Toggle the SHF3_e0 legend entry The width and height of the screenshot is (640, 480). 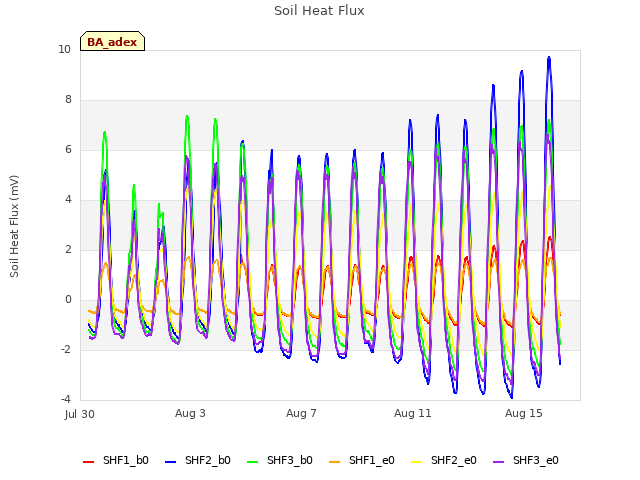coord(526,460)
